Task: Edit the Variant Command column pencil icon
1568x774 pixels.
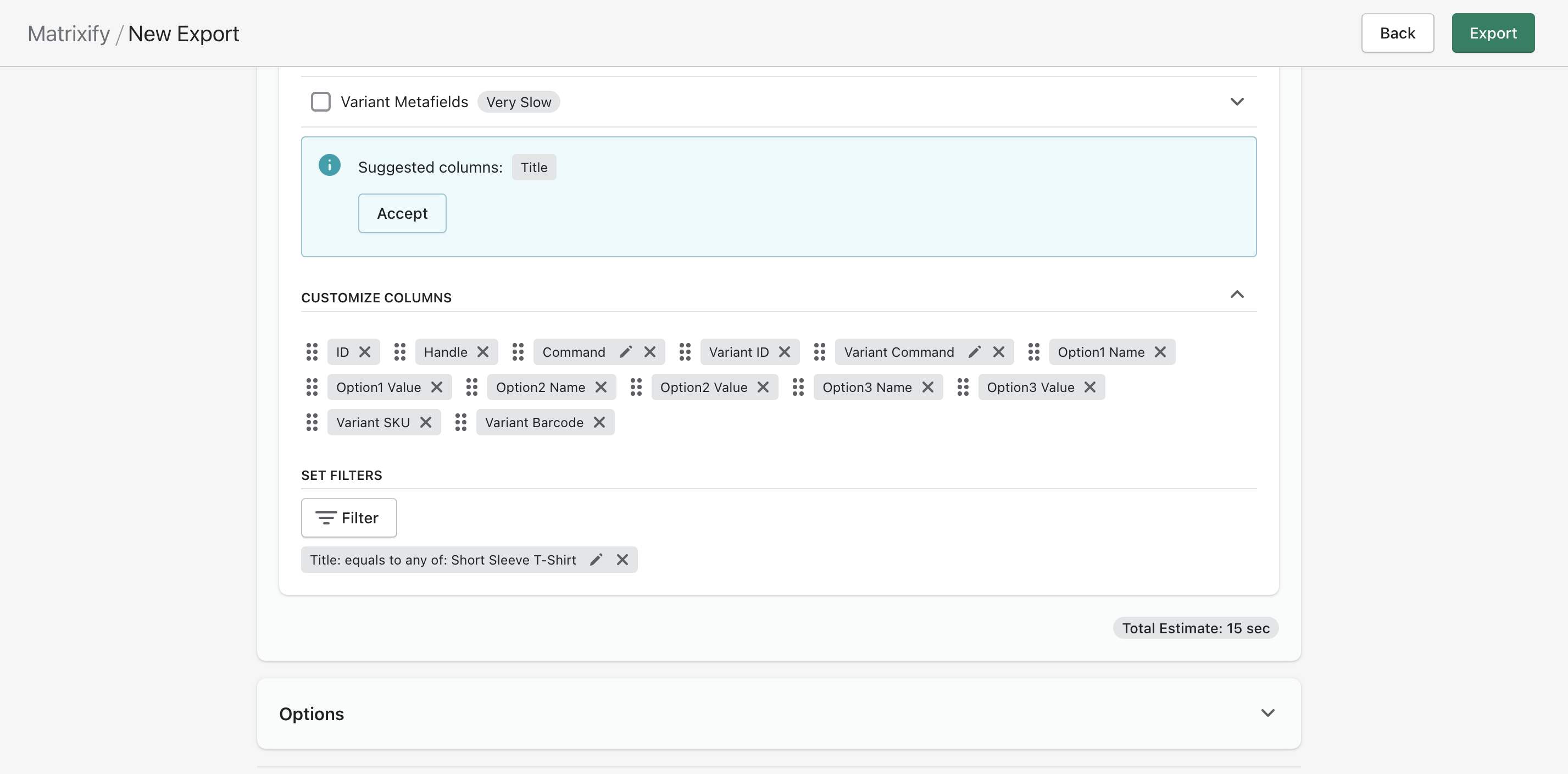Action: pos(974,352)
